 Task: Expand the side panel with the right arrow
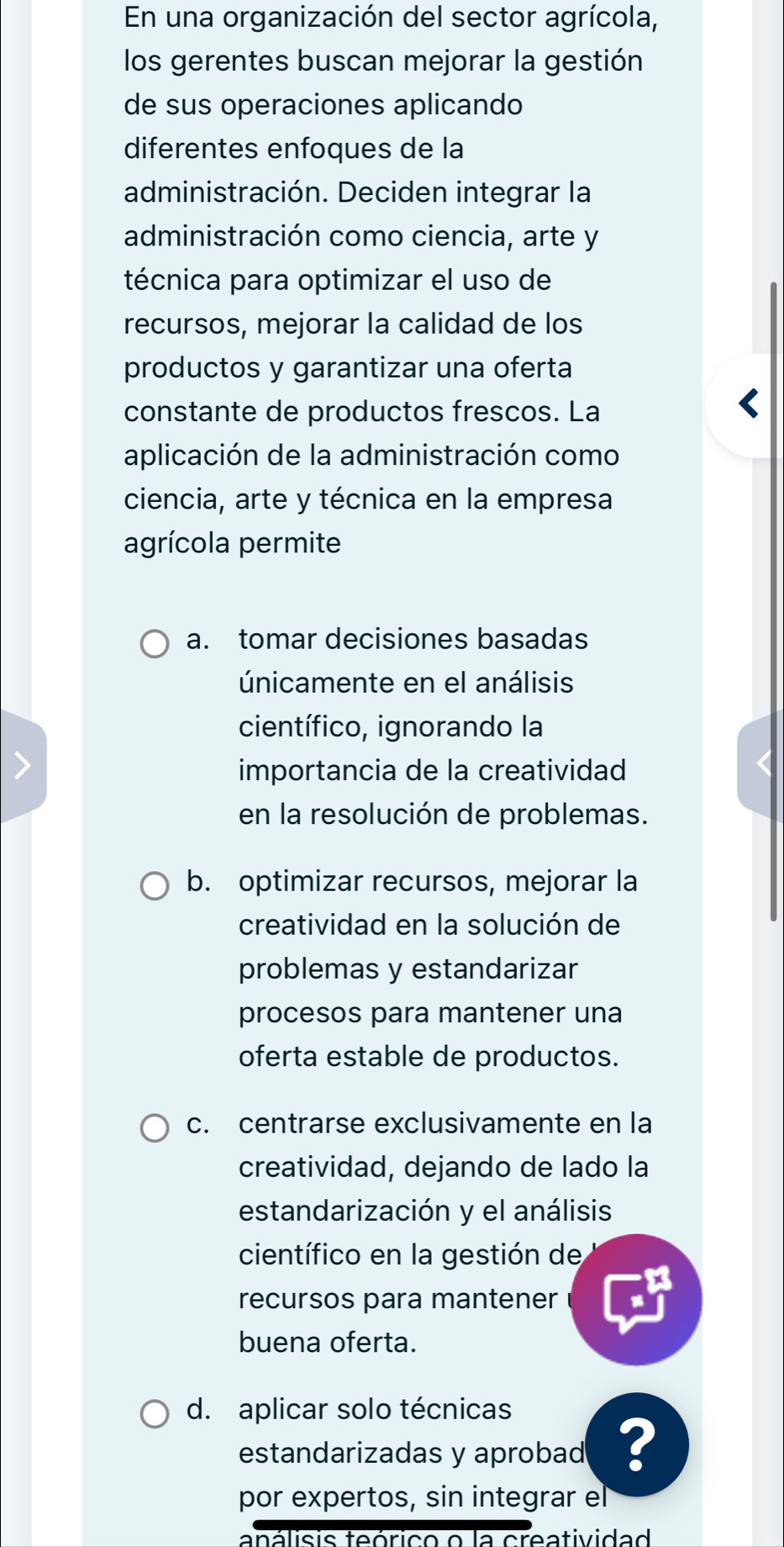pyautogui.click(x=23, y=766)
